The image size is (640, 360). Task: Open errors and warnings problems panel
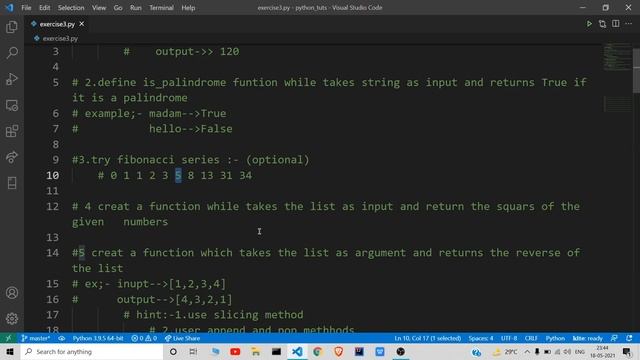click(144, 338)
